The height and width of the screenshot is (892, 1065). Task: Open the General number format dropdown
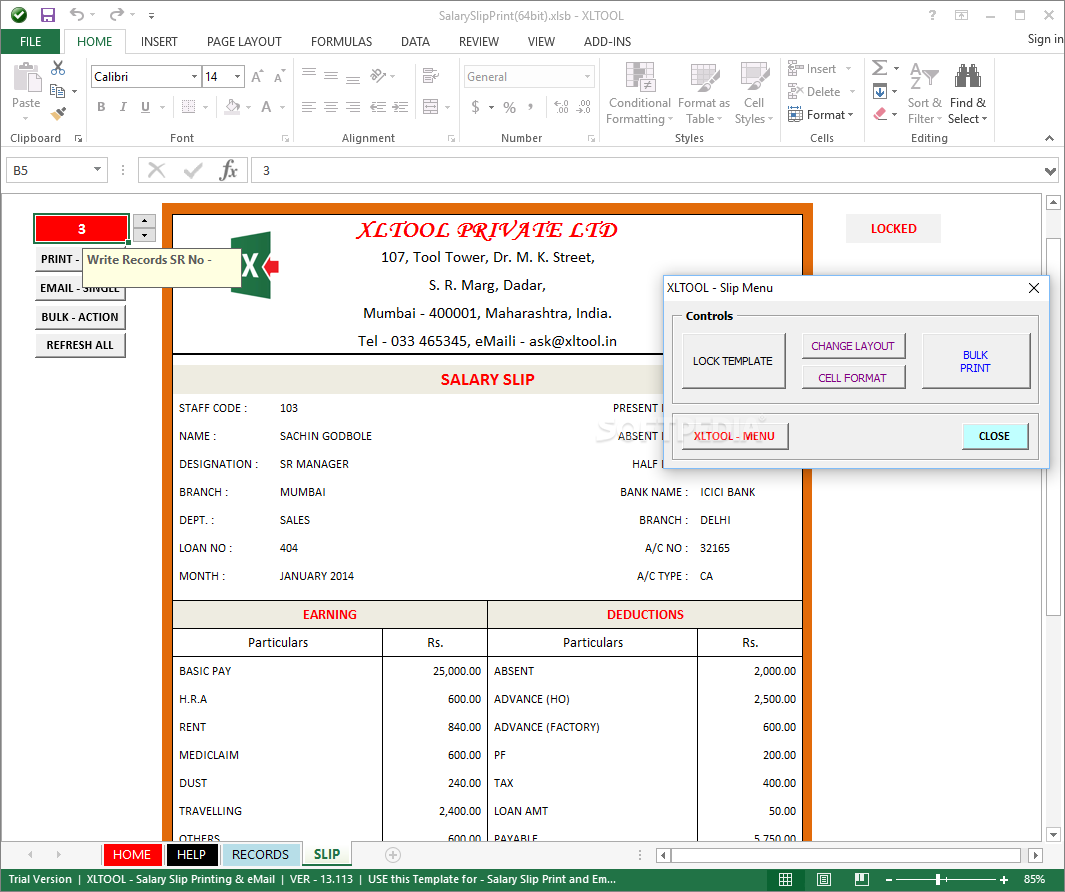coord(587,77)
